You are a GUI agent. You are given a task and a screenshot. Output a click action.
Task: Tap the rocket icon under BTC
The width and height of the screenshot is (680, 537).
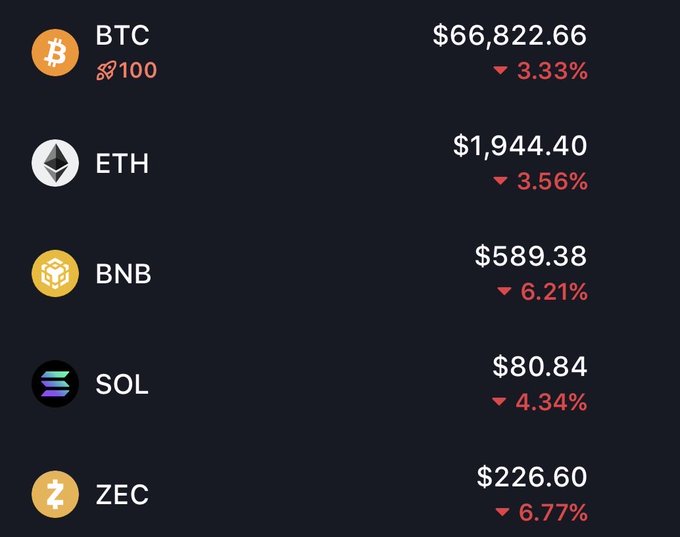point(106,71)
